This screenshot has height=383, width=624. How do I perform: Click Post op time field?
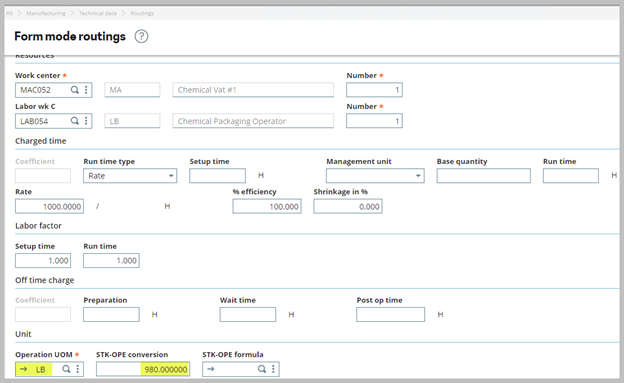[390, 315]
